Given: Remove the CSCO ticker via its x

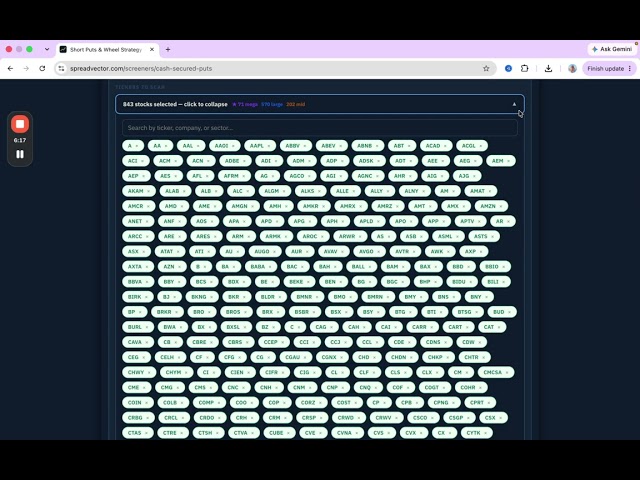Looking at the screenshot, I should 432,418.
